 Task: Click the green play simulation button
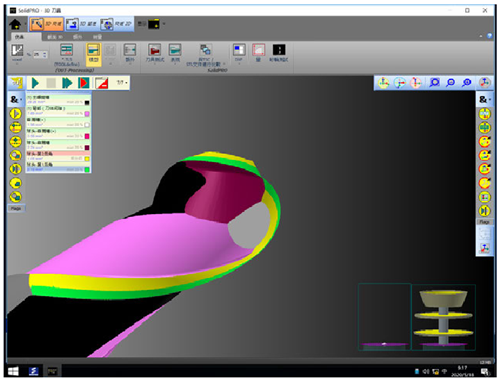point(35,83)
